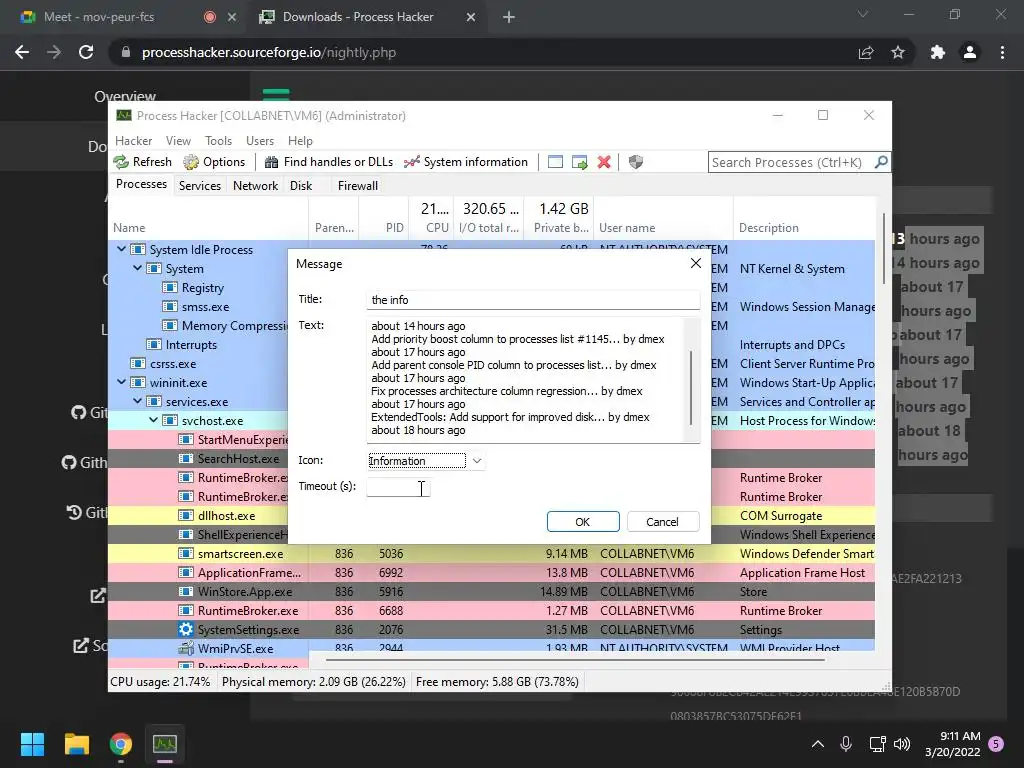1024x768 pixels.
Task: Click the shield icon in toolbar
Action: (x=635, y=162)
